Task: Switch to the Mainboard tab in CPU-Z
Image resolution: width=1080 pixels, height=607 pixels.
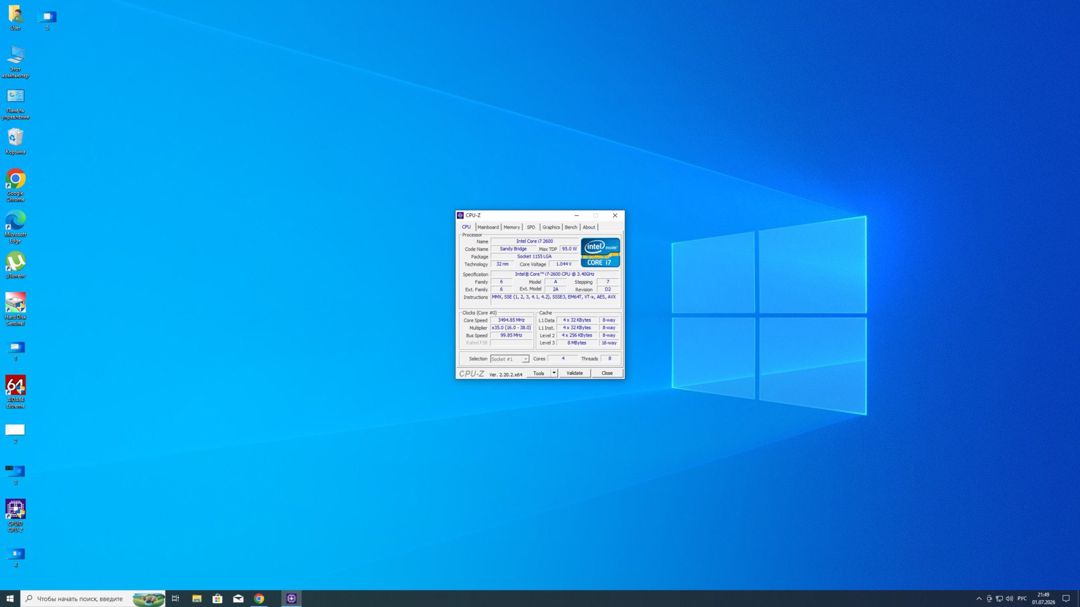Action: [488, 227]
